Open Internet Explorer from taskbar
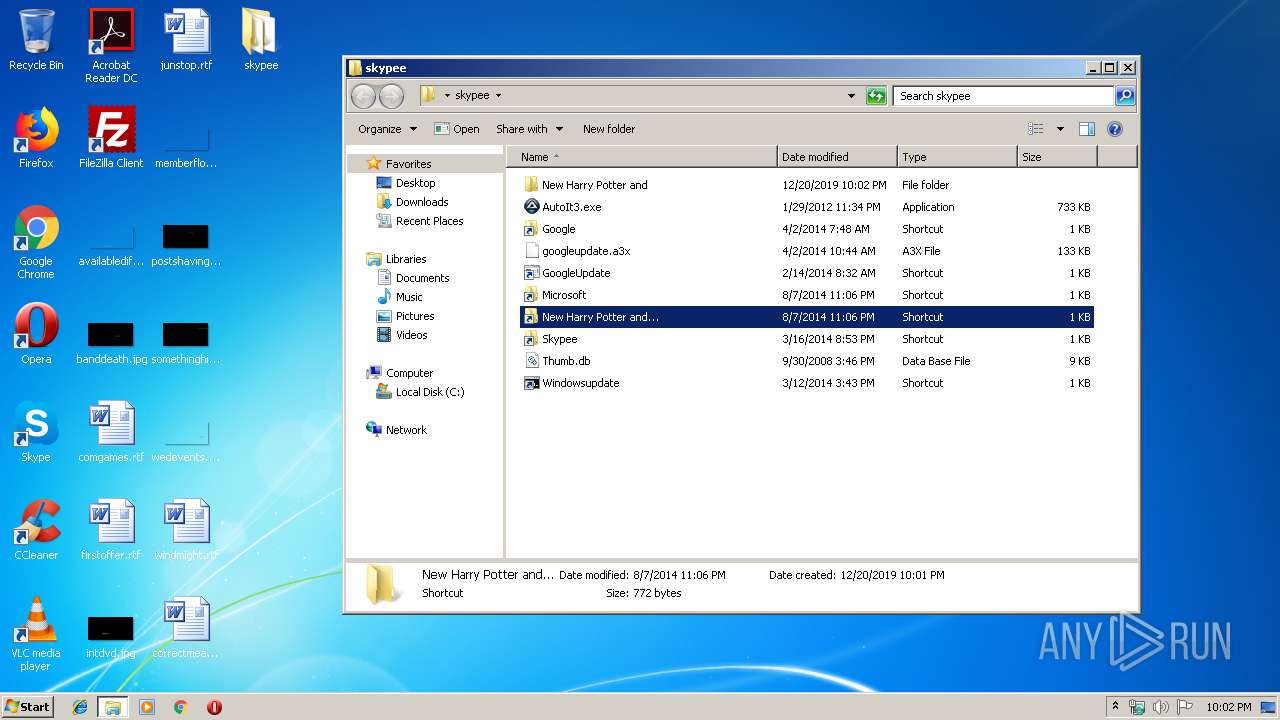This screenshot has height=720, width=1280. tap(80, 707)
